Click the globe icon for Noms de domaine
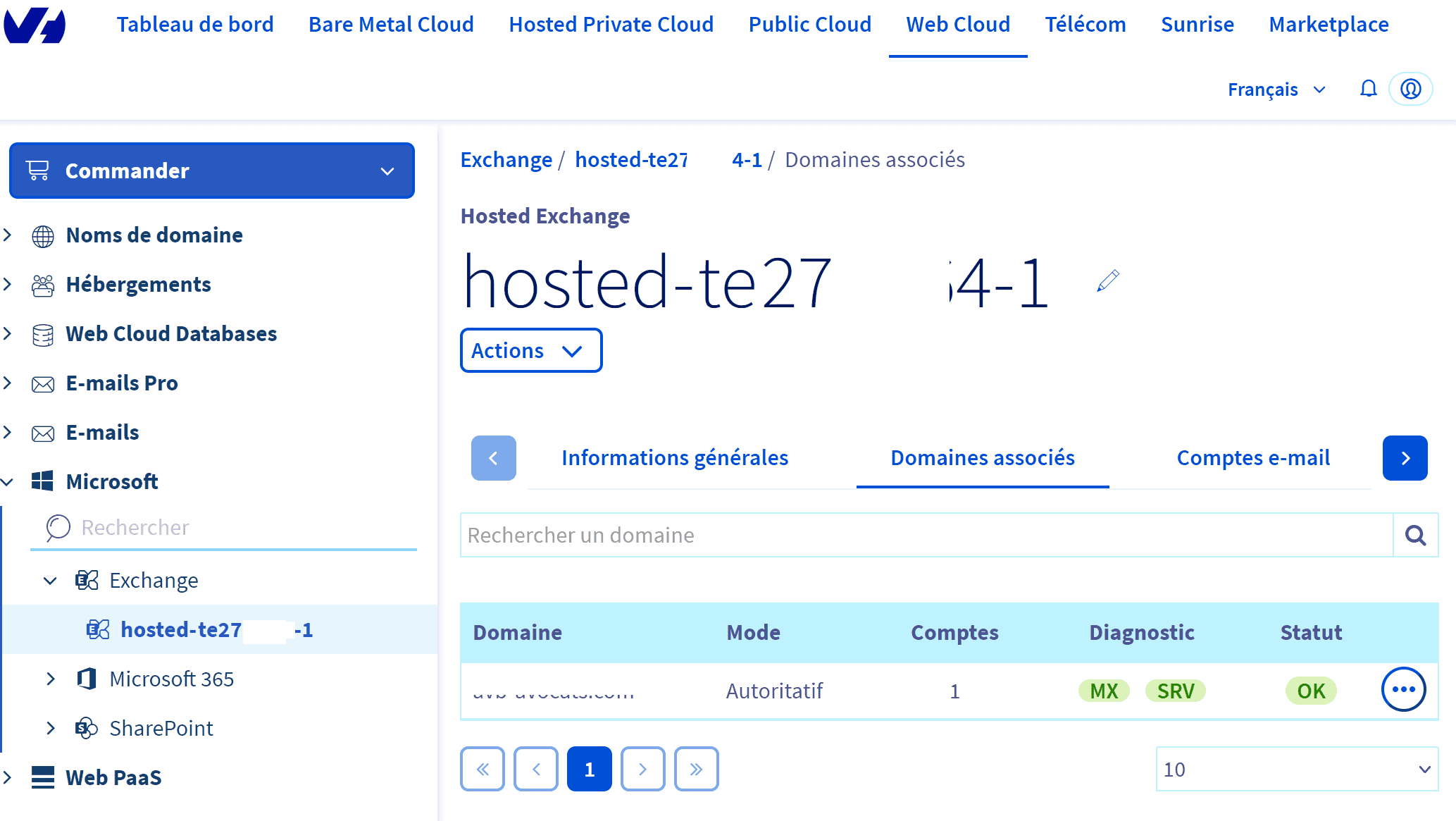The height and width of the screenshot is (821, 1456). (43, 236)
